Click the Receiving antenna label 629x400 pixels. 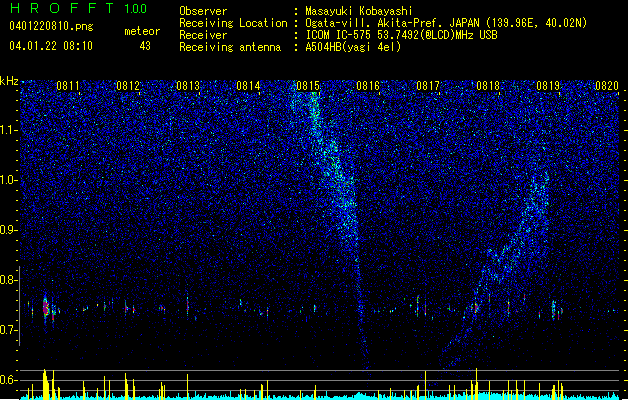coord(230,47)
